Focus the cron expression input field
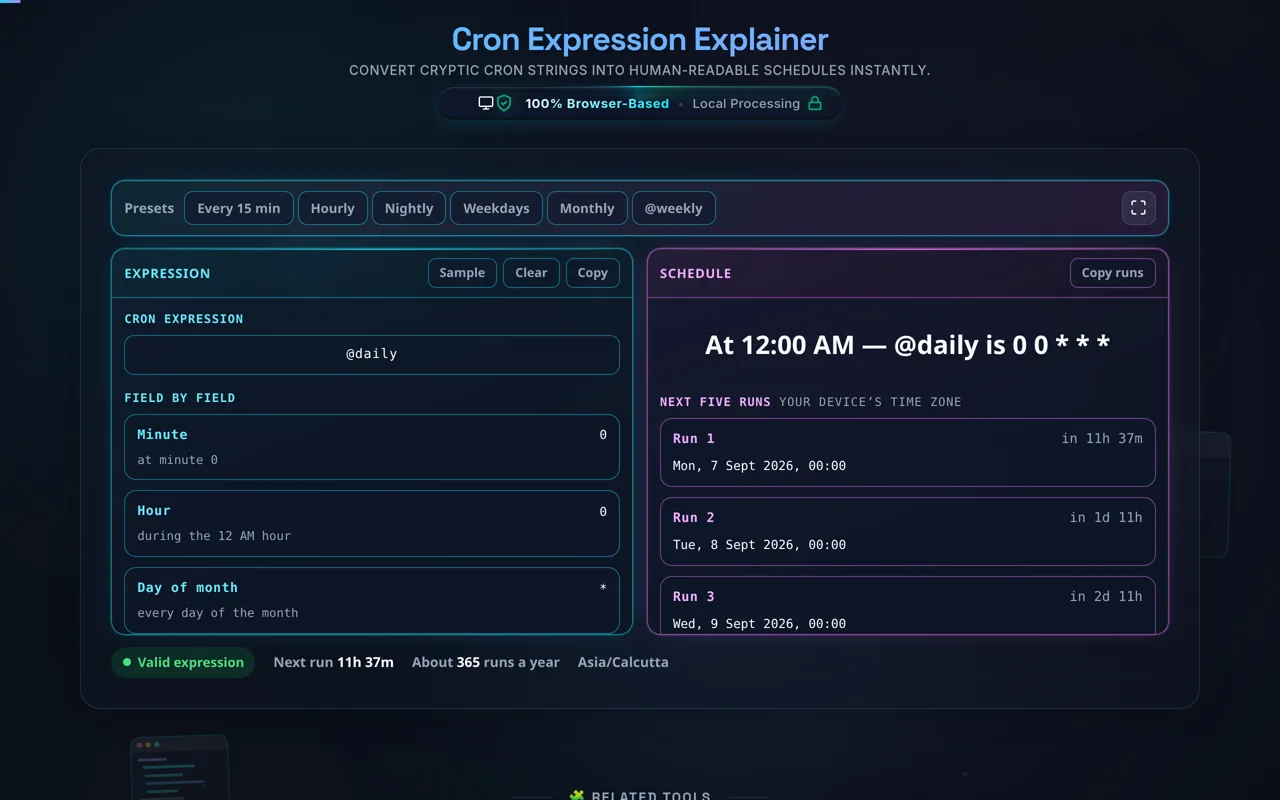1280x800 pixels. point(372,354)
